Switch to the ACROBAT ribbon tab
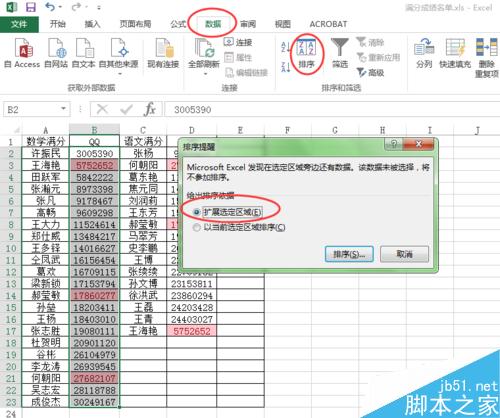Viewport: 500px width, 418px height. pyautogui.click(x=328, y=24)
